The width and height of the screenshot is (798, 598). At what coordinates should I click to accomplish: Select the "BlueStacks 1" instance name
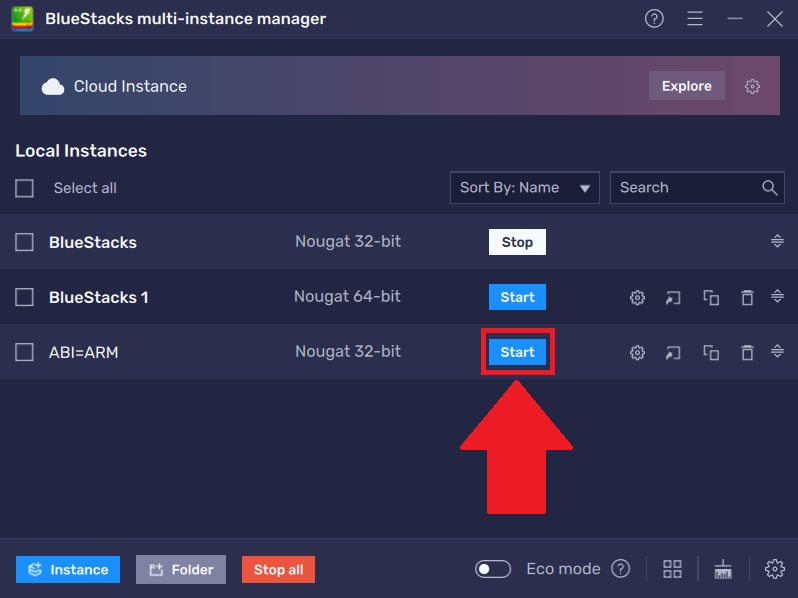[98, 297]
